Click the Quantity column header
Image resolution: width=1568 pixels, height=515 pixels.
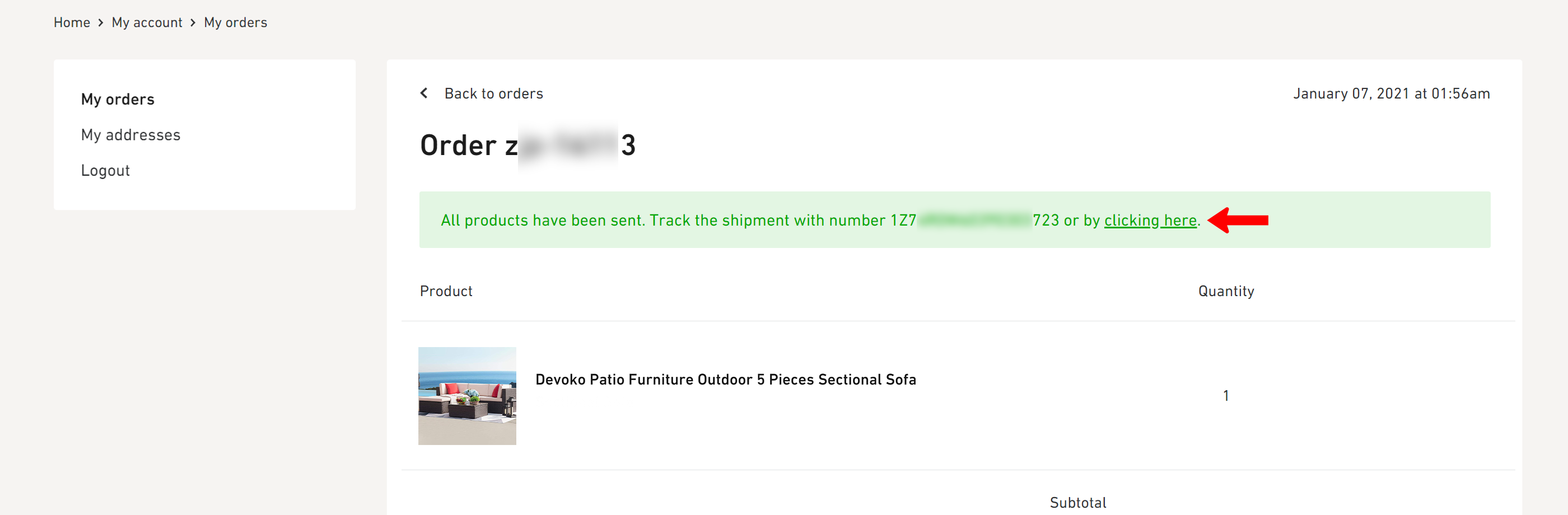(1226, 291)
